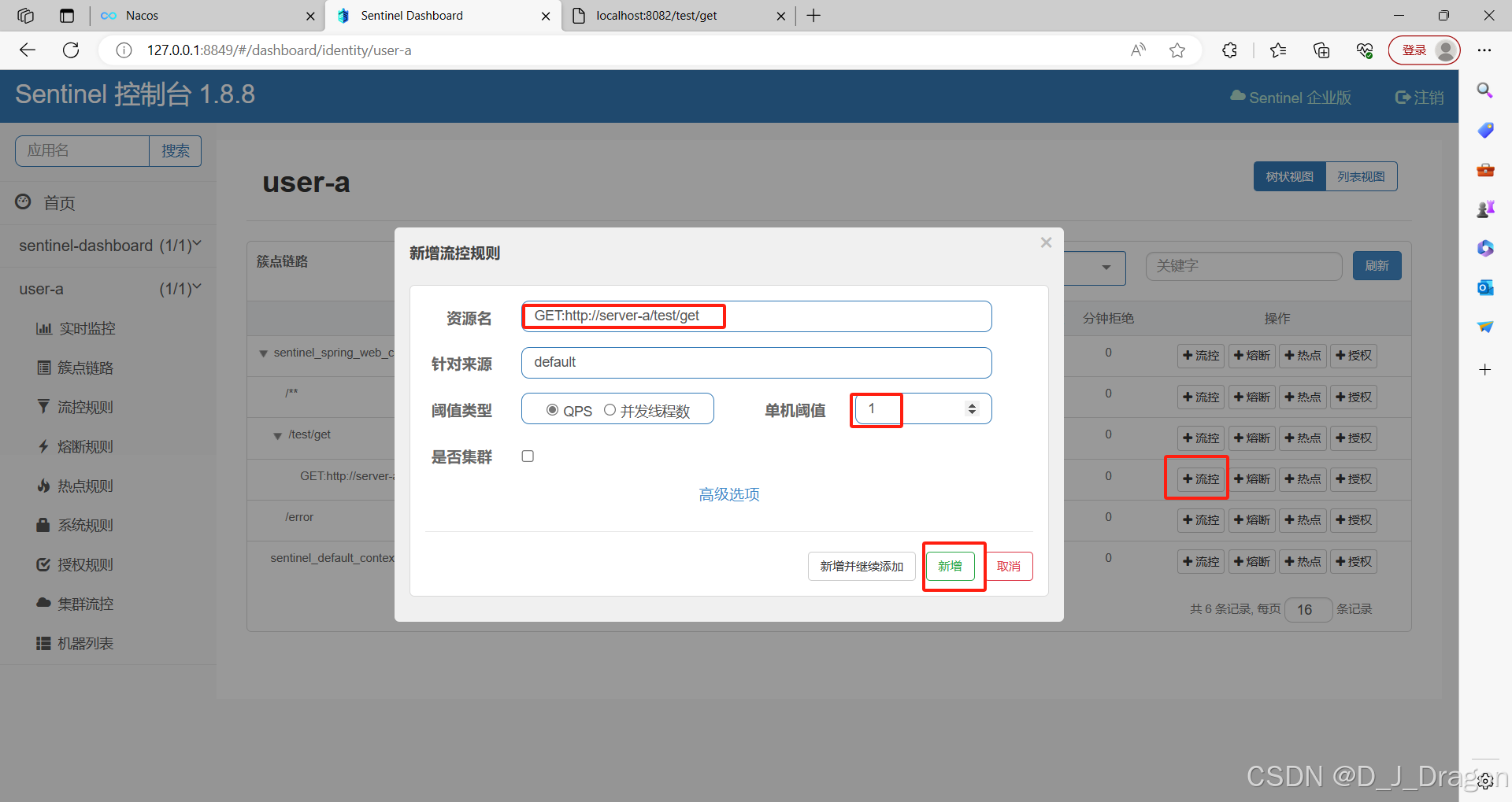Open sidebar settings gear icon
This screenshot has width=1512, height=802.
pyautogui.click(x=1485, y=781)
